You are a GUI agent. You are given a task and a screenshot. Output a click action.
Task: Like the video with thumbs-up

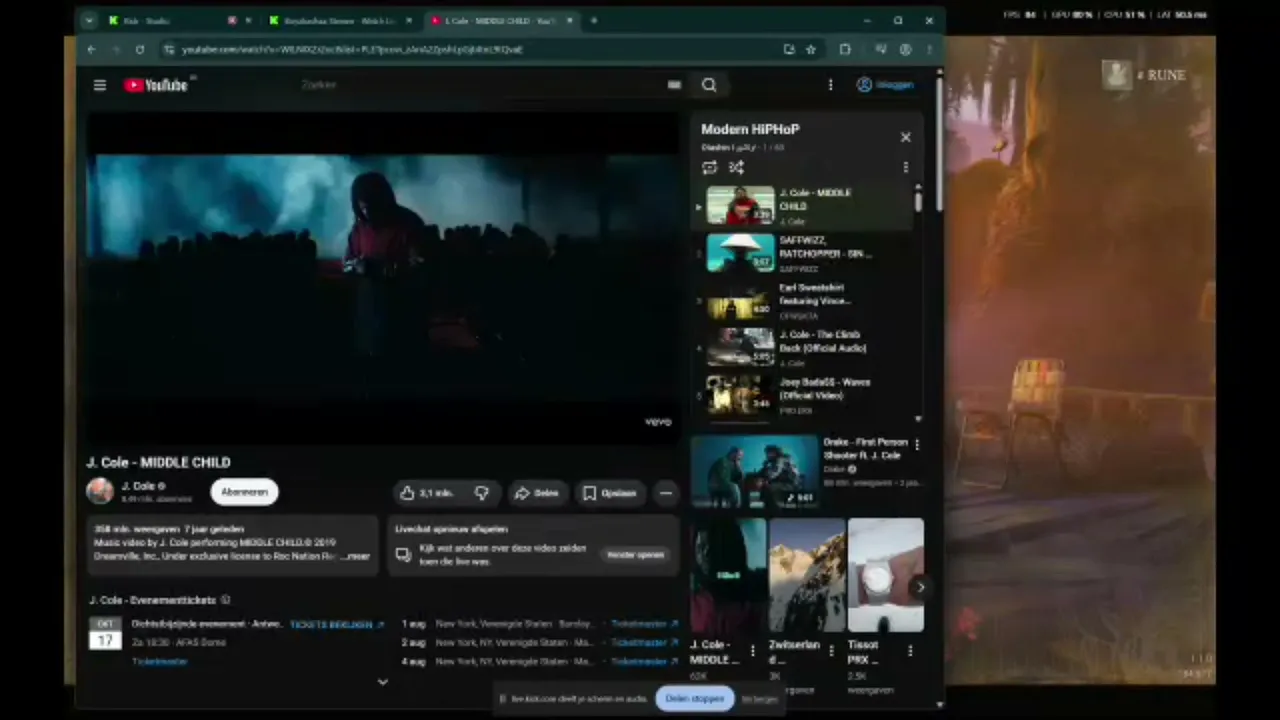pos(428,493)
